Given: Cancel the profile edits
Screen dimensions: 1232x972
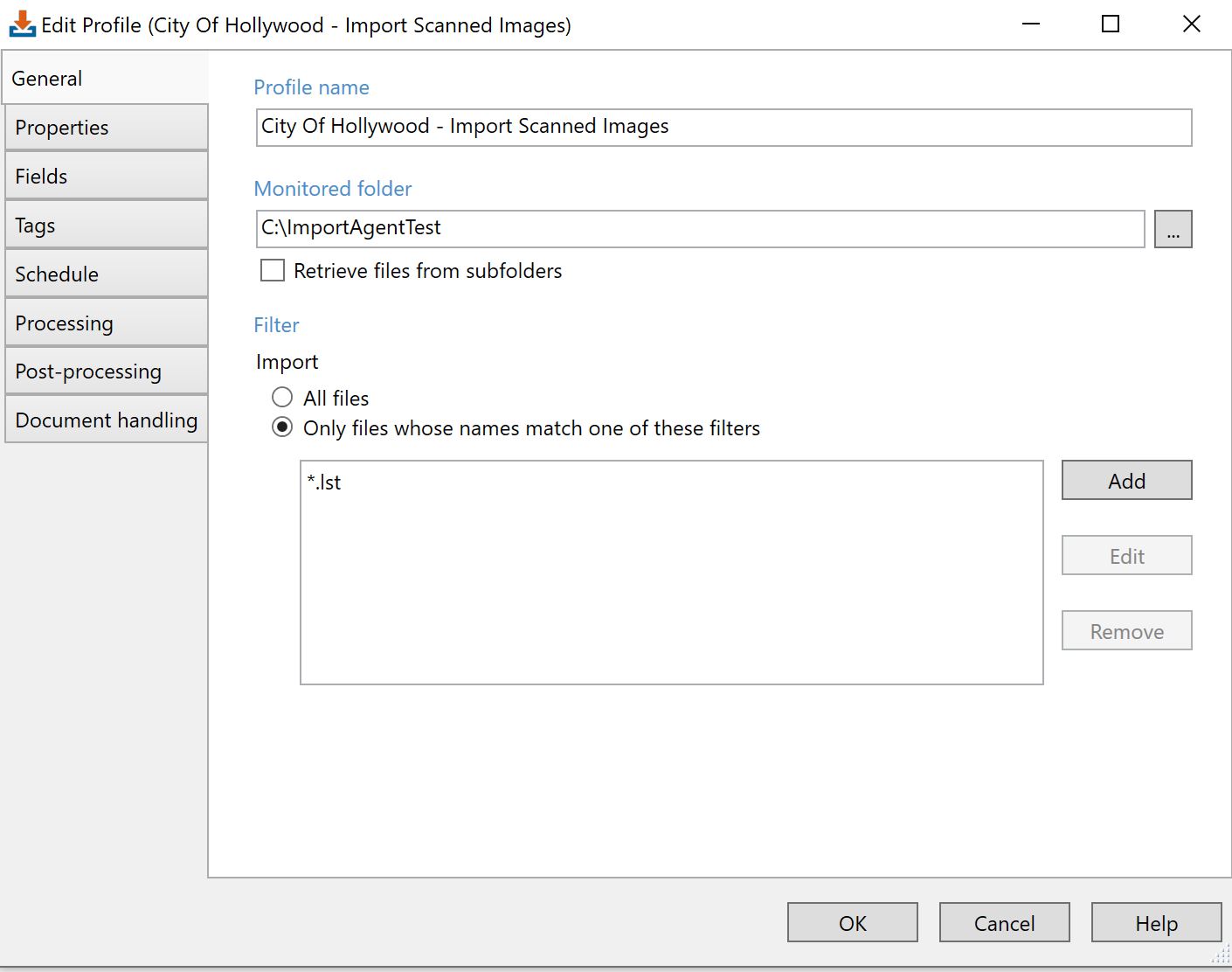Looking at the screenshot, I should (x=1004, y=923).
